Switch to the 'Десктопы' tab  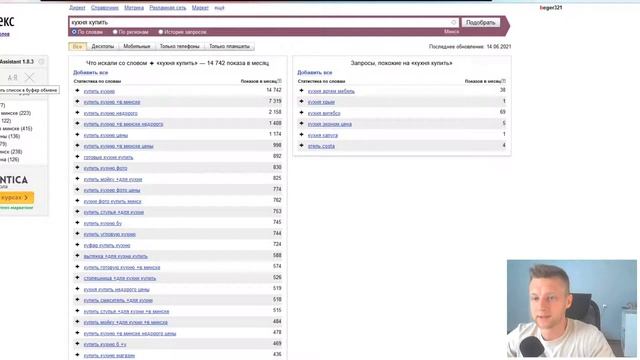[103, 46]
